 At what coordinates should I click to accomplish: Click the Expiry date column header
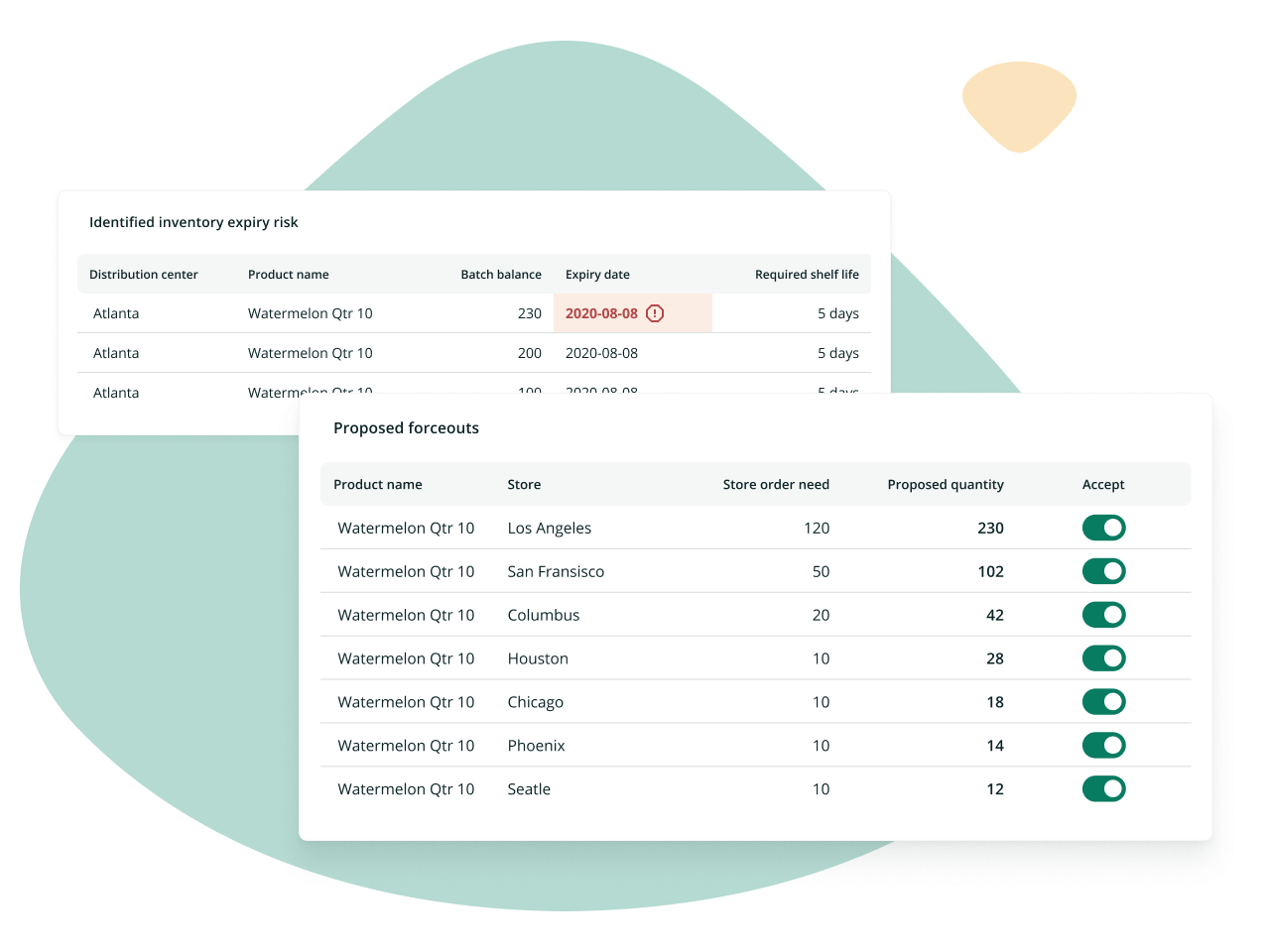[597, 274]
